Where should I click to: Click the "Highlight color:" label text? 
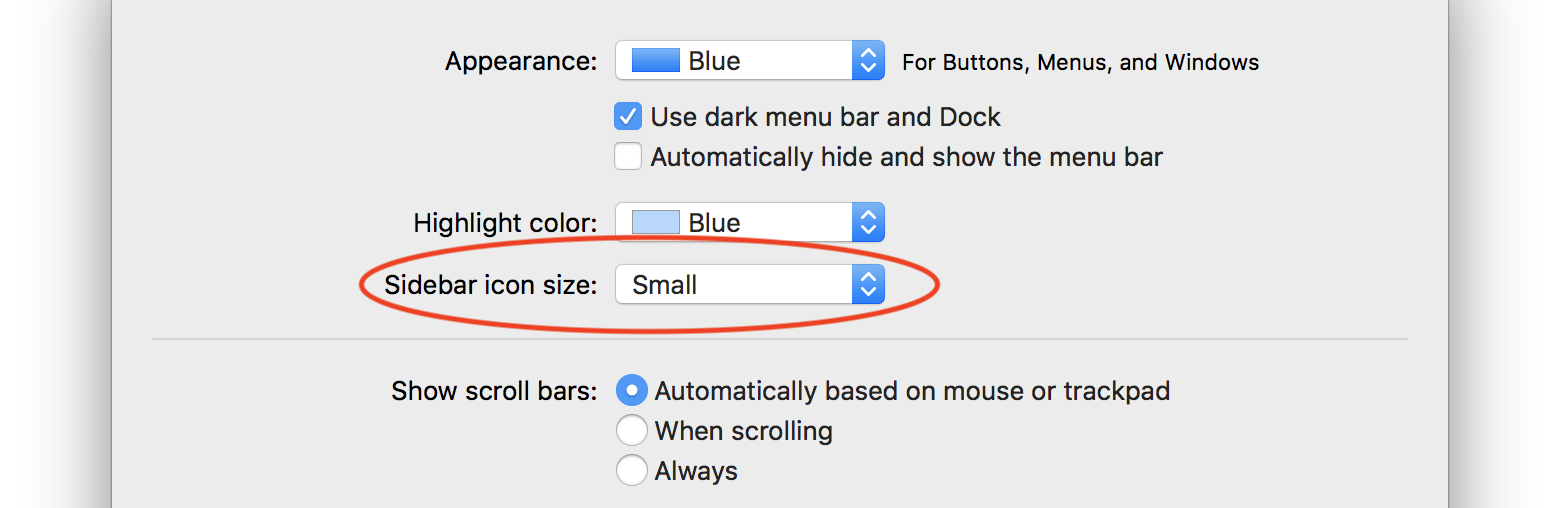pos(505,223)
